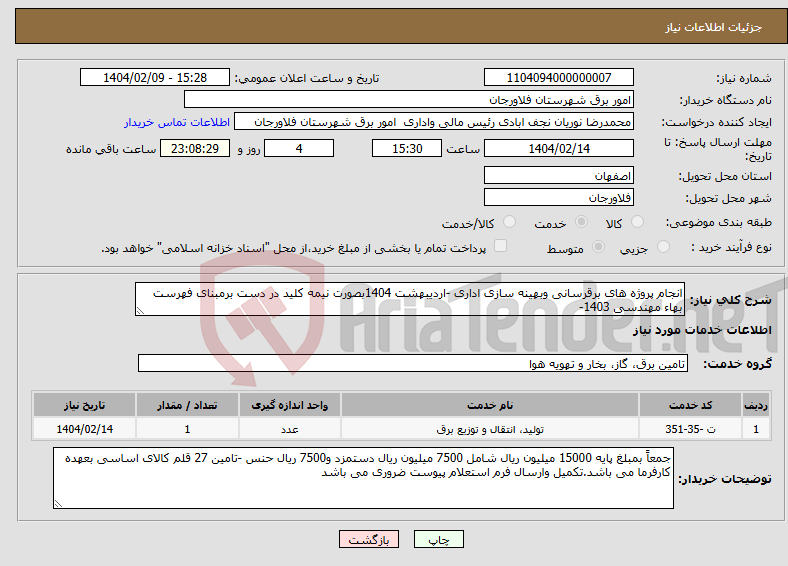Click service name cell تولید، انتقال و توزیع برق
This screenshot has height=566, width=788.
click(x=490, y=429)
